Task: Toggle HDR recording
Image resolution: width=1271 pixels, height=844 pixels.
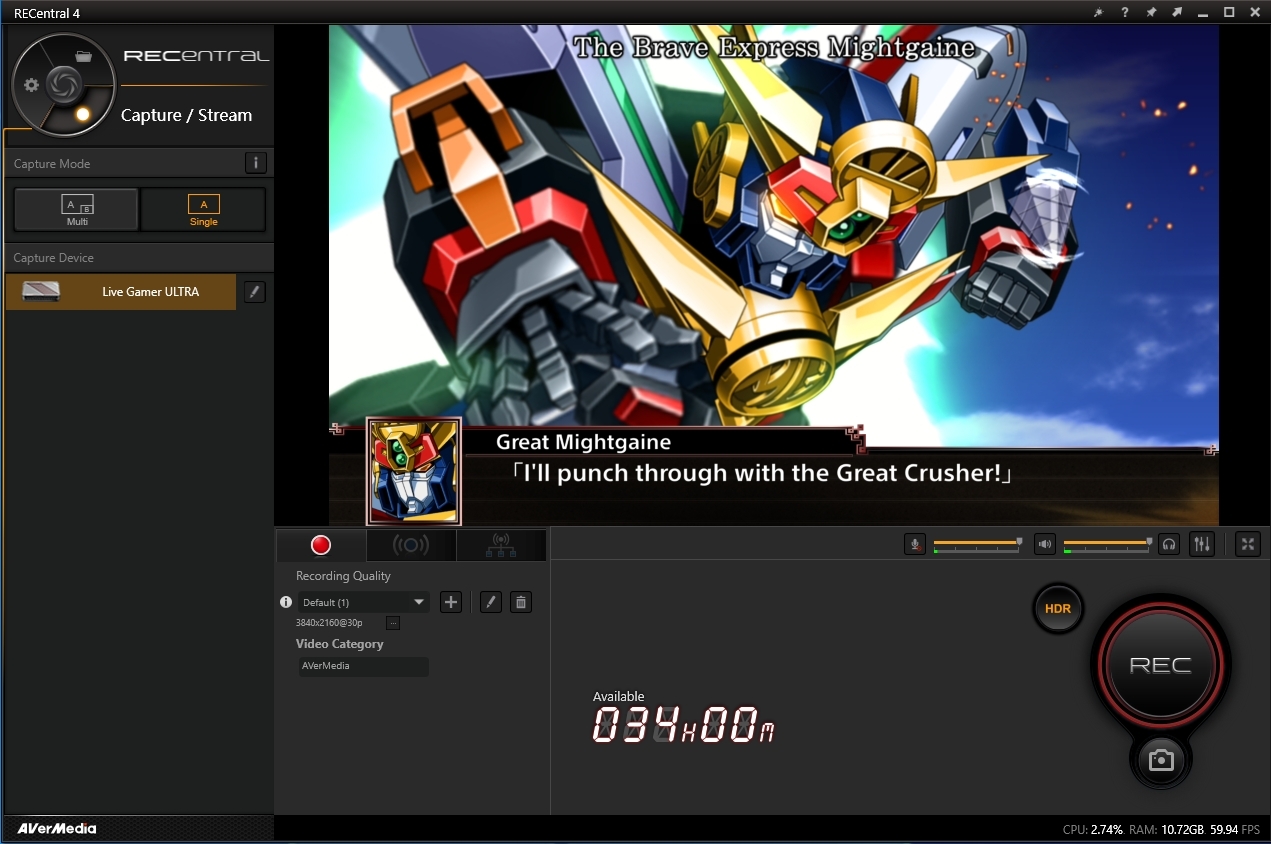Action: click(x=1058, y=609)
